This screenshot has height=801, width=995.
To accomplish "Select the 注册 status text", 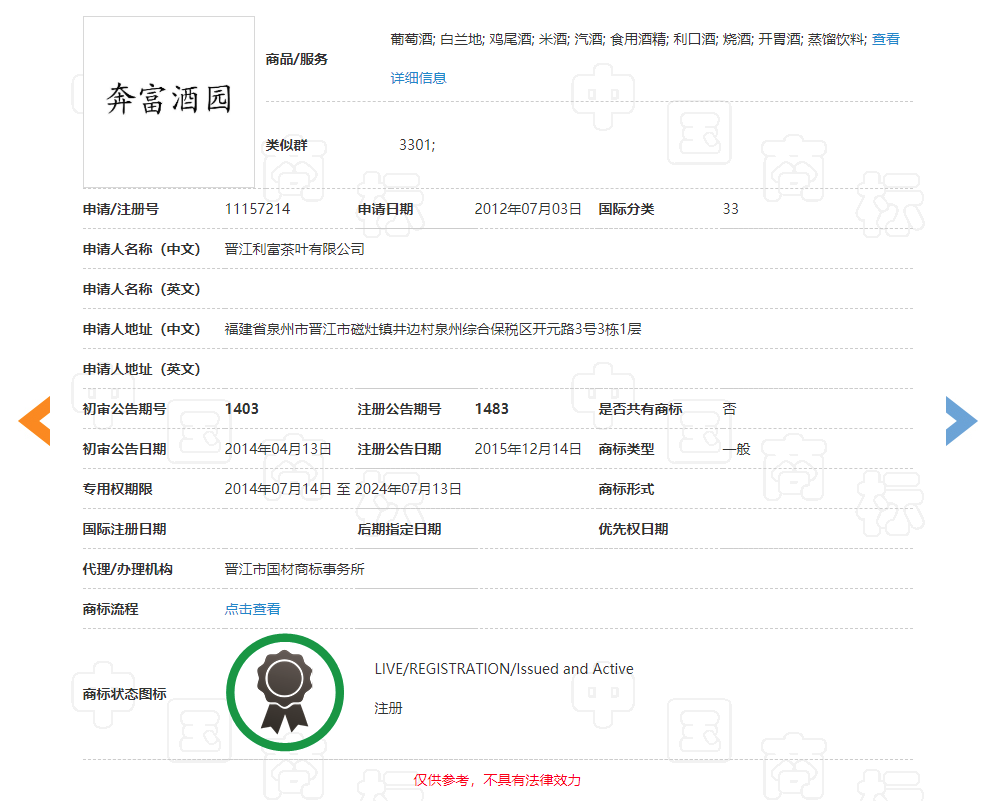I will 388,708.
